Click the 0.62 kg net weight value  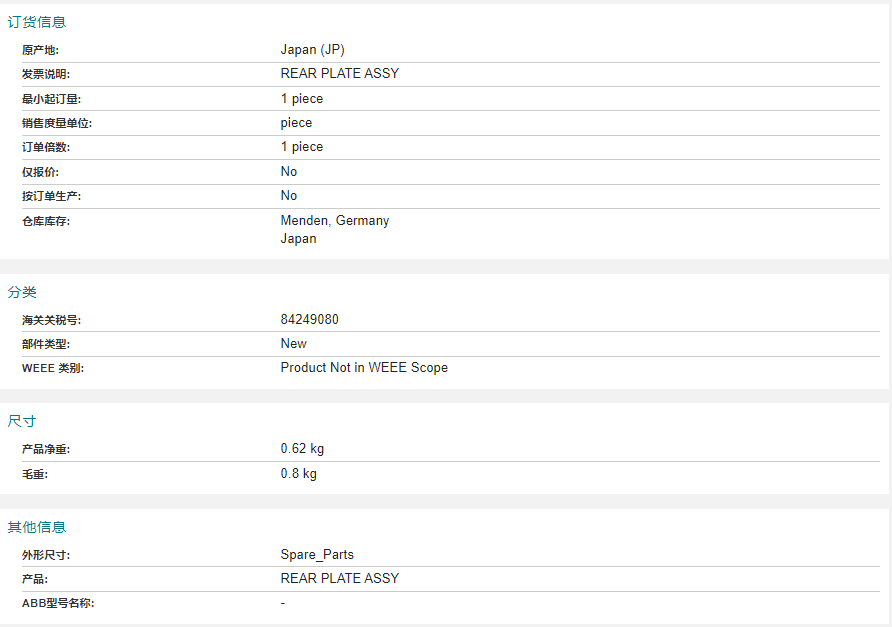click(x=302, y=449)
